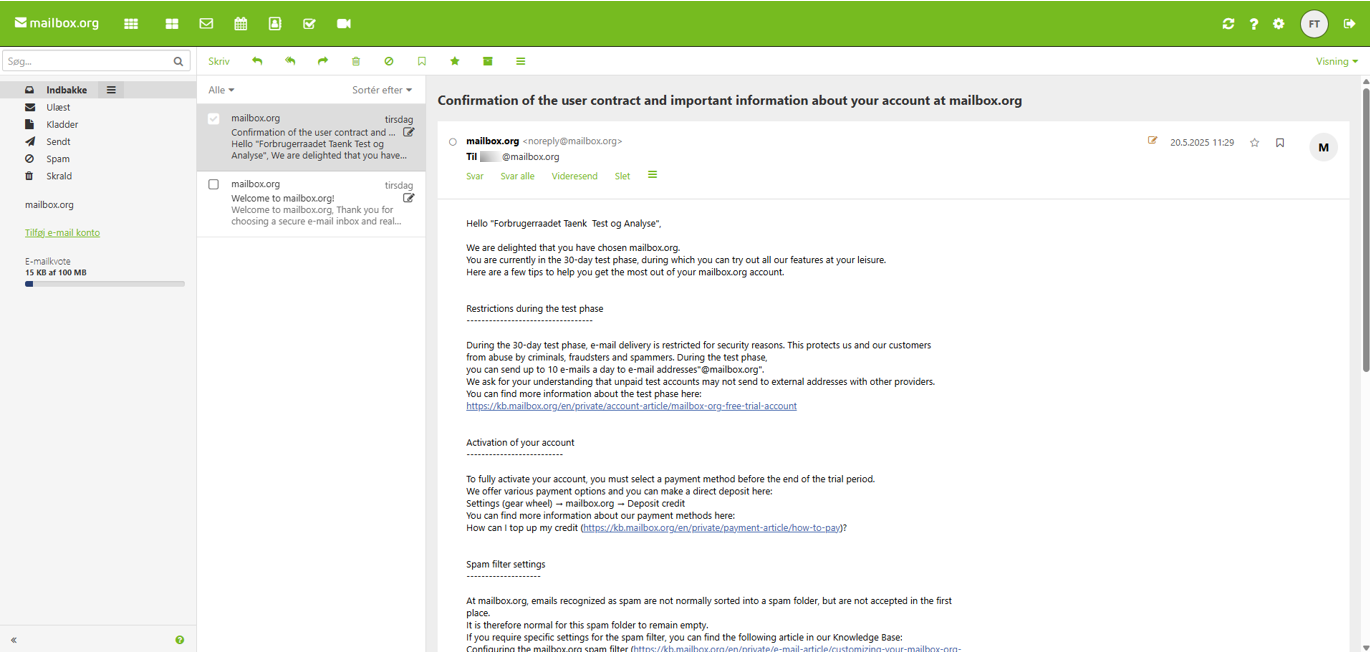Click the E-mailkvote usage progress bar
Image resolution: width=1370 pixels, height=654 pixels.
pyautogui.click(x=105, y=284)
